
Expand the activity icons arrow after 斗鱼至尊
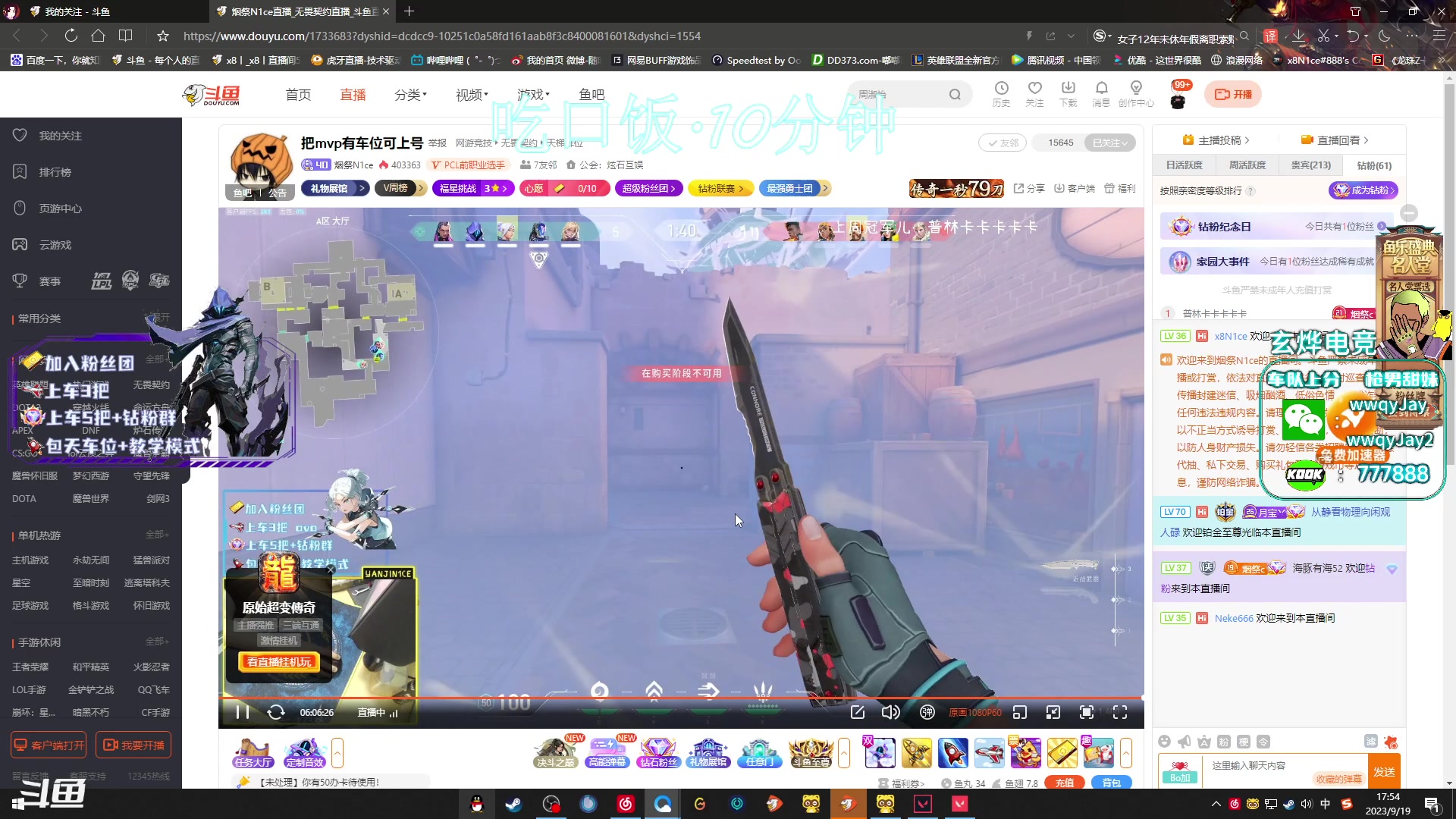pos(844,753)
